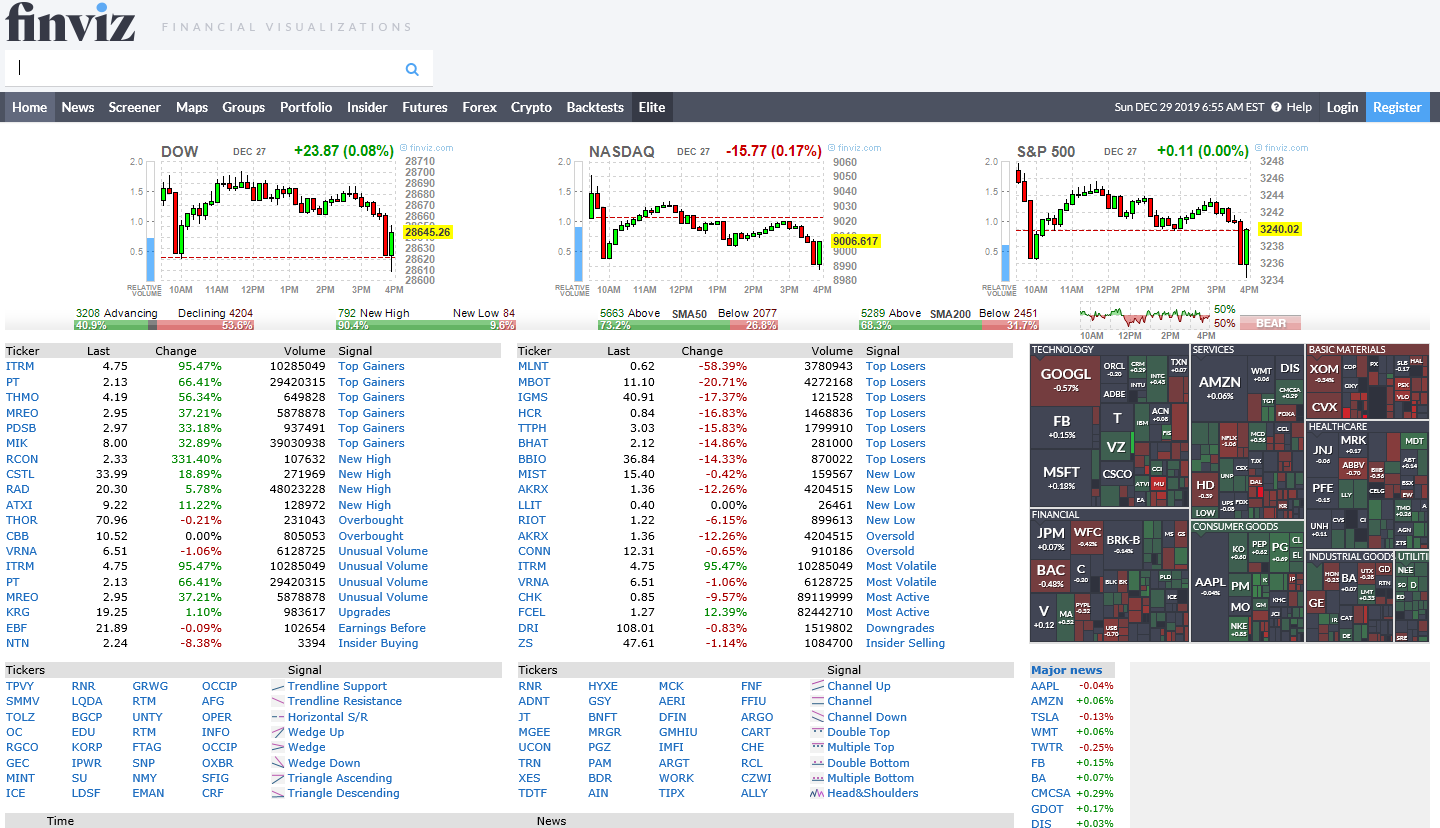This screenshot has width=1440, height=828.
Task: Open ticker RNR in Channel Up row
Action: pos(530,686)
